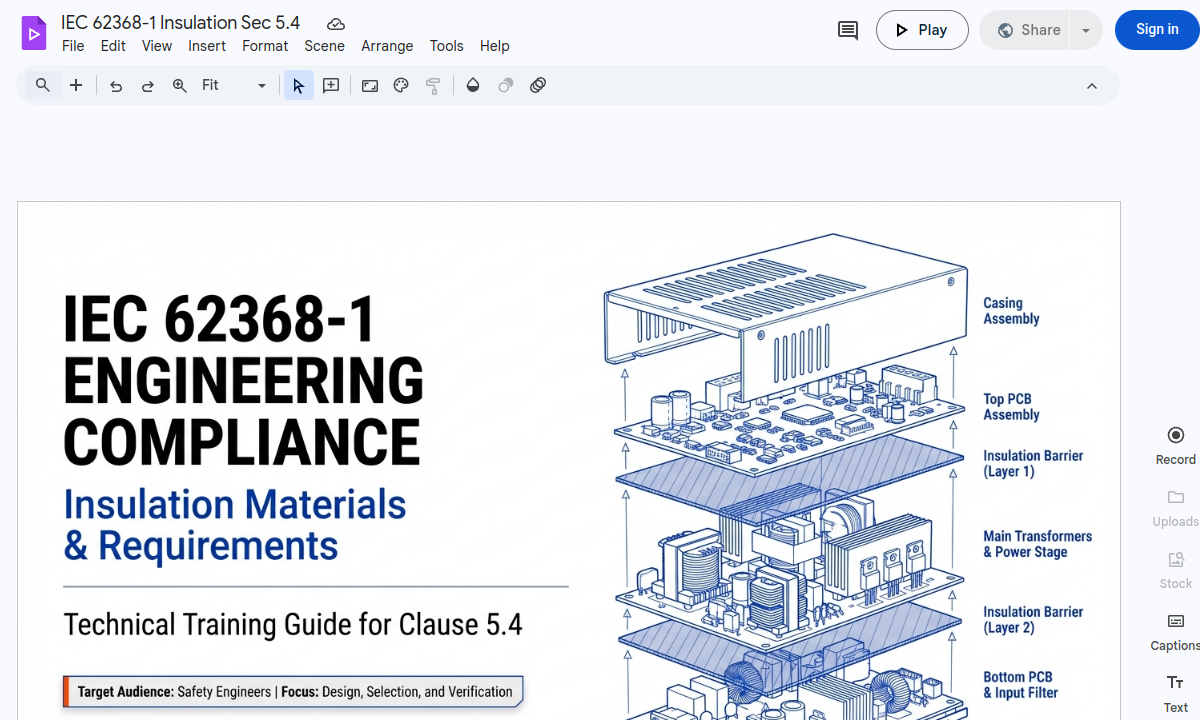The image size is (1200, 720).
Task: Open the comment history icon
Action: click(x=847, y=30)
